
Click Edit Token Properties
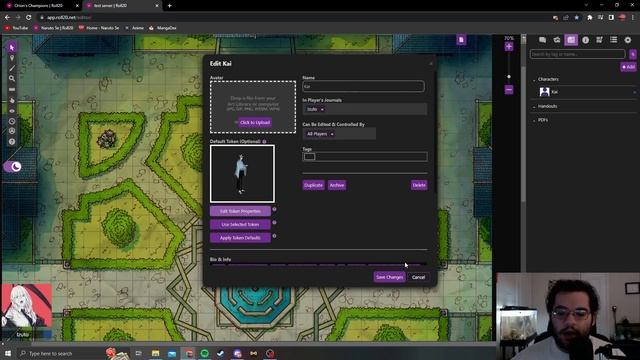240,211
